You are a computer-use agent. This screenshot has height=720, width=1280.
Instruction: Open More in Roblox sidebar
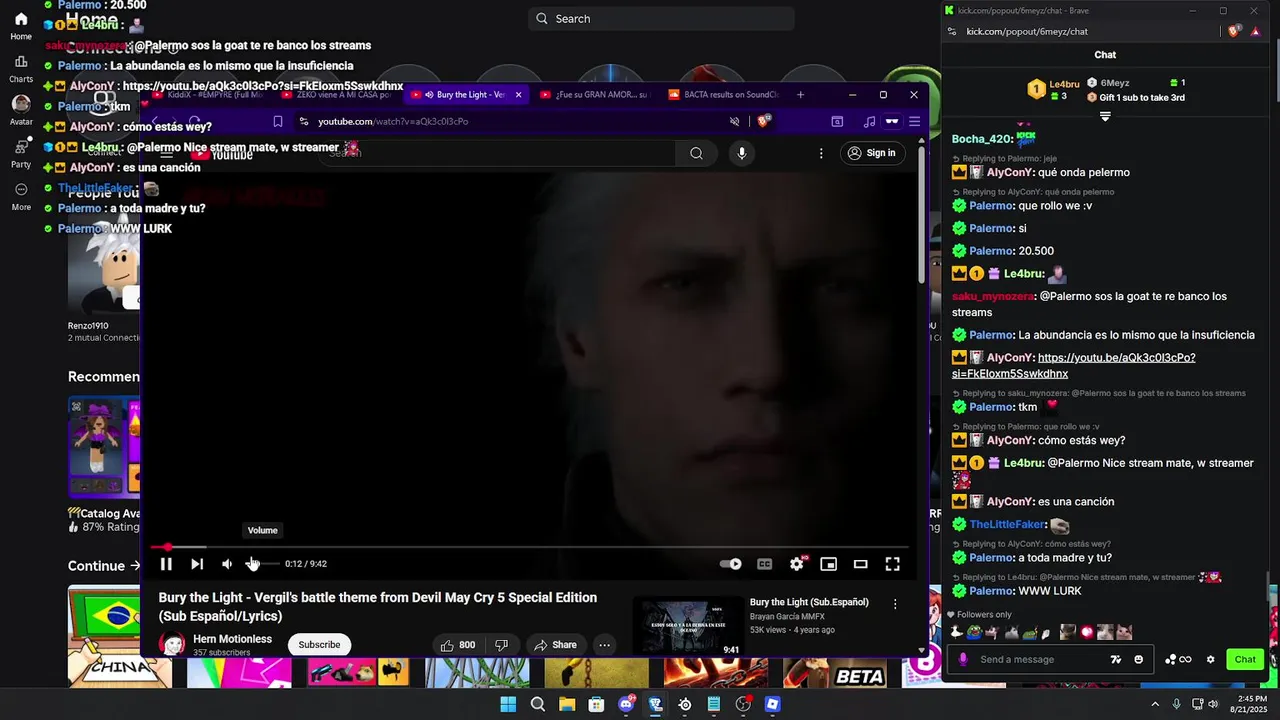(x=21, y=196)
